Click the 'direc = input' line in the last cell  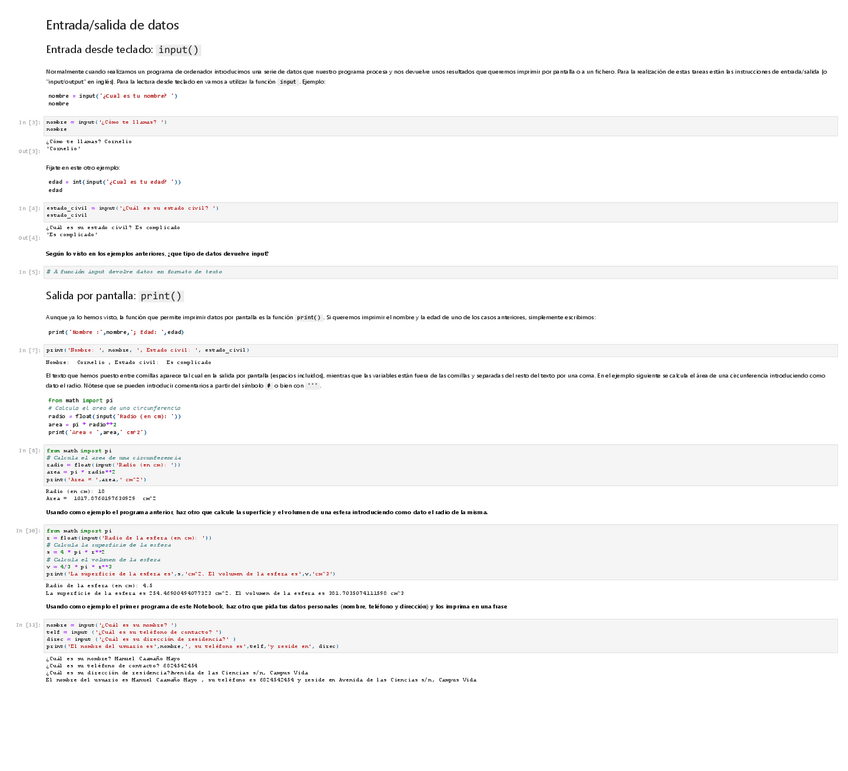click(141, 639)
